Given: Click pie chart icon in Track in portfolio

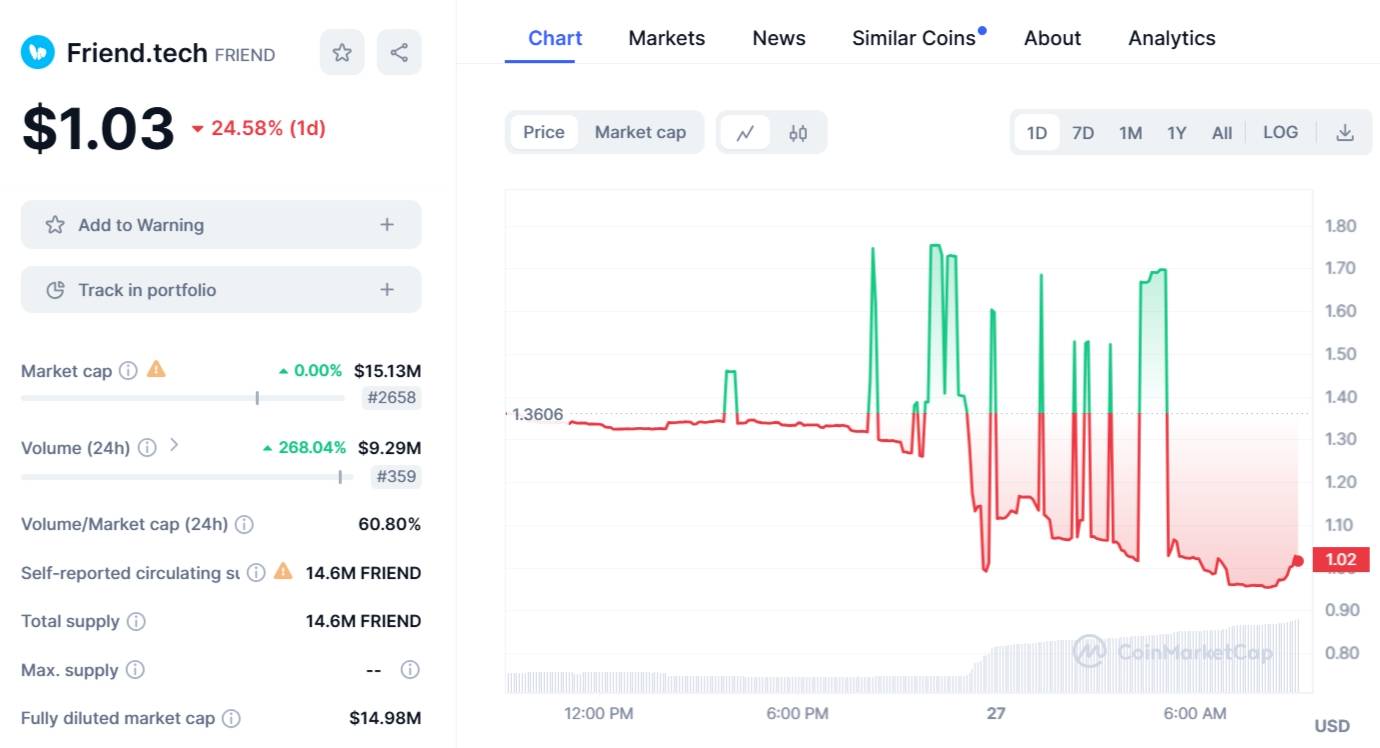Looking at the screenshot, I should [x=55, y=290].
